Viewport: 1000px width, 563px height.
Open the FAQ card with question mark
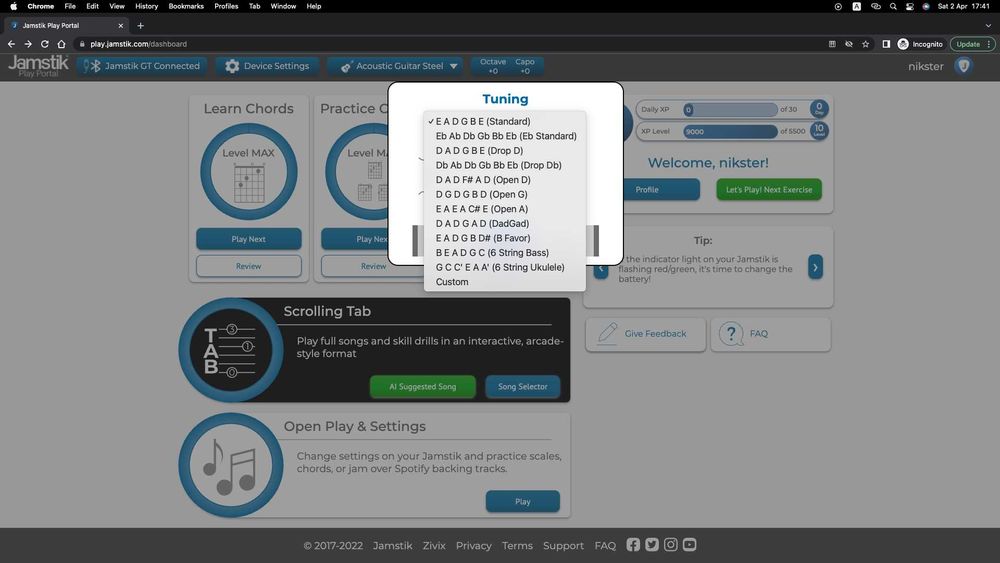pyautogui.click(x=770, y=333)
